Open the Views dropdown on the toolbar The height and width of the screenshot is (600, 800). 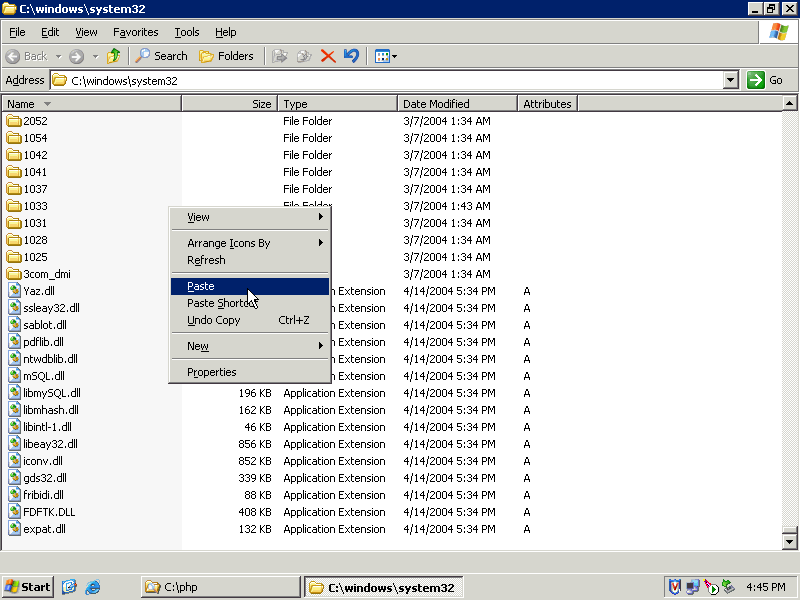[386, 56]
